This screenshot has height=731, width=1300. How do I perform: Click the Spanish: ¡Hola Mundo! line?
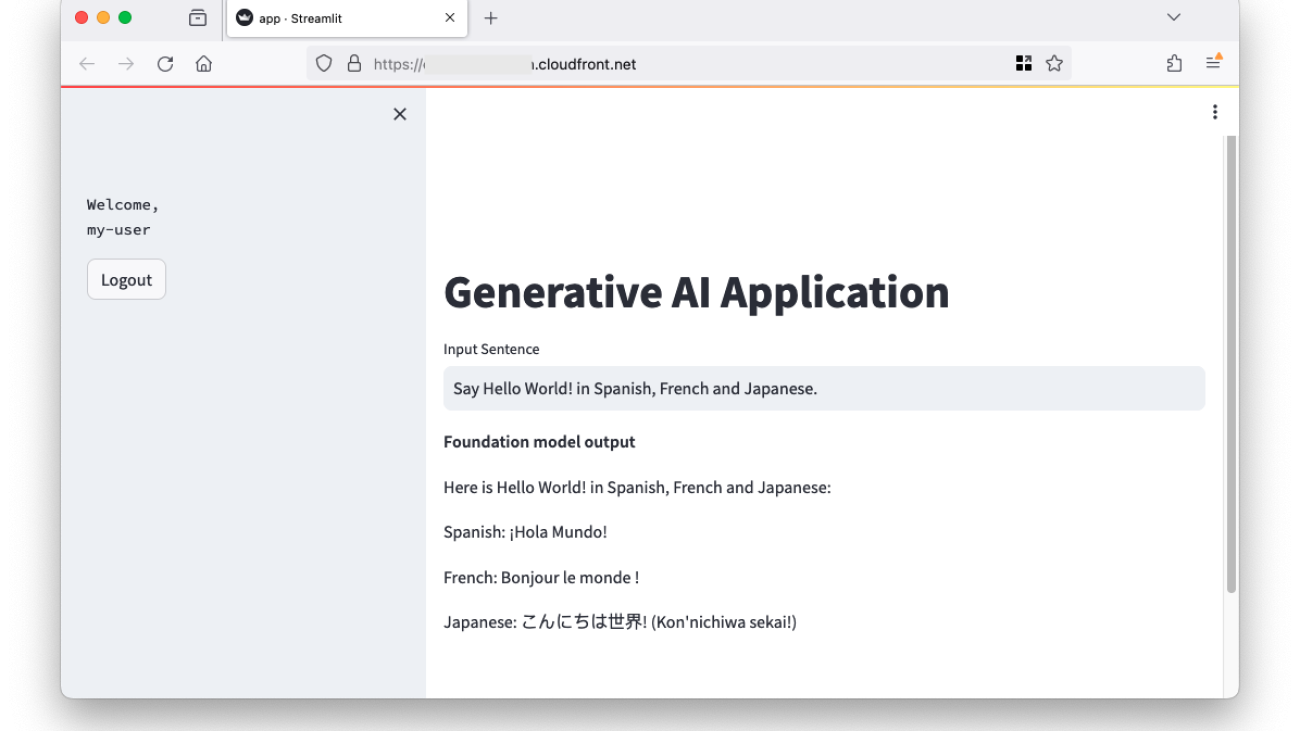[x=525, y=532]
